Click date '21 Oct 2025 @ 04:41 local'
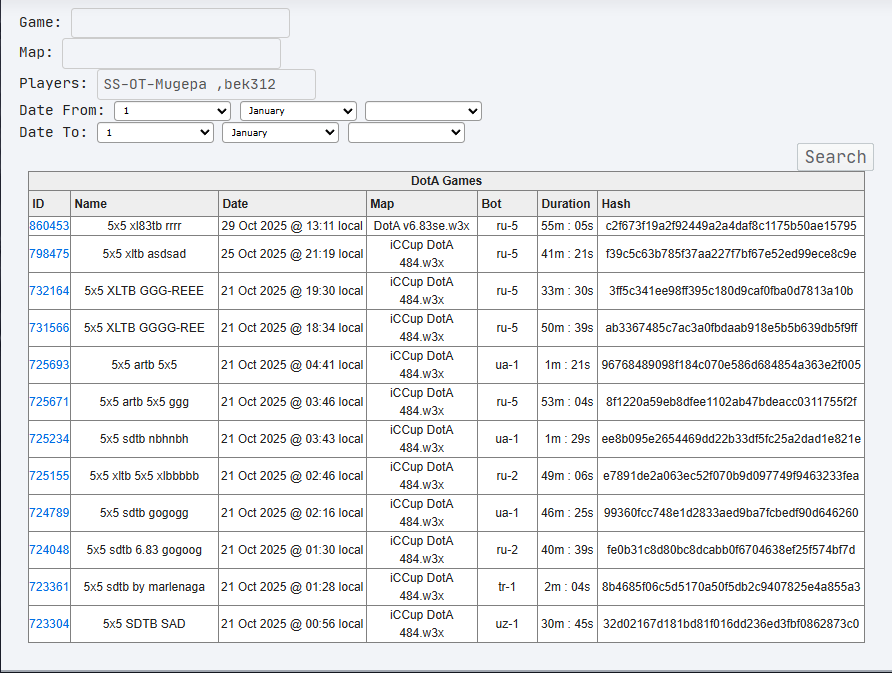Screen dimensions: 892x673 point(292,365)
